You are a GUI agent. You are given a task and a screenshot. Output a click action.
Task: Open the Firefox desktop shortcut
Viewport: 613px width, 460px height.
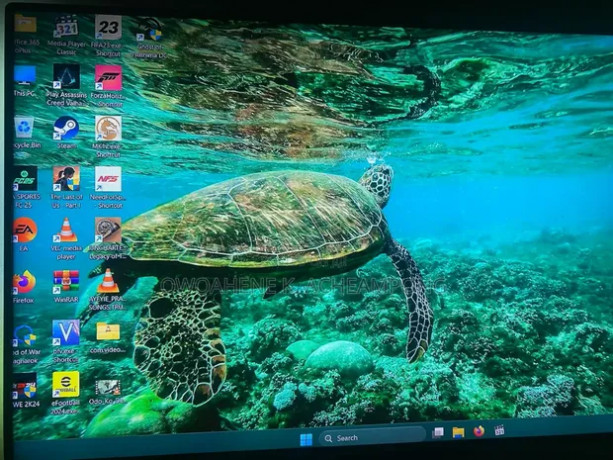click(x=24, y=282)
